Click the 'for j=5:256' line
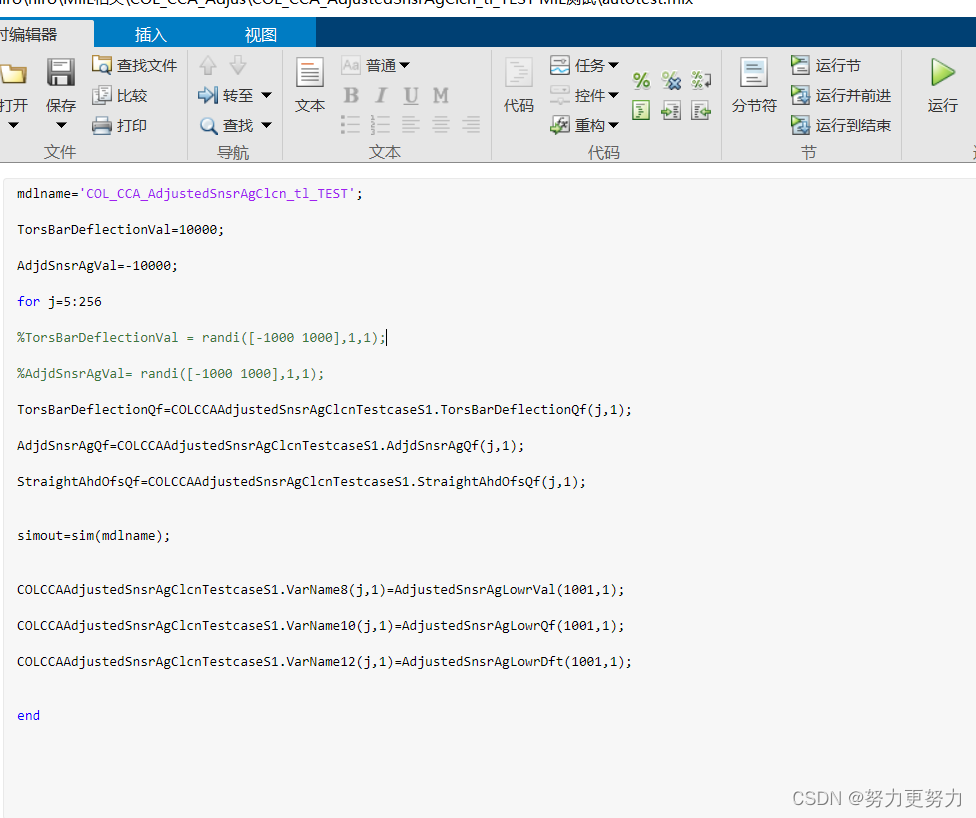The width and height of the screenshot is (976, 818). (x=59, y=301)
